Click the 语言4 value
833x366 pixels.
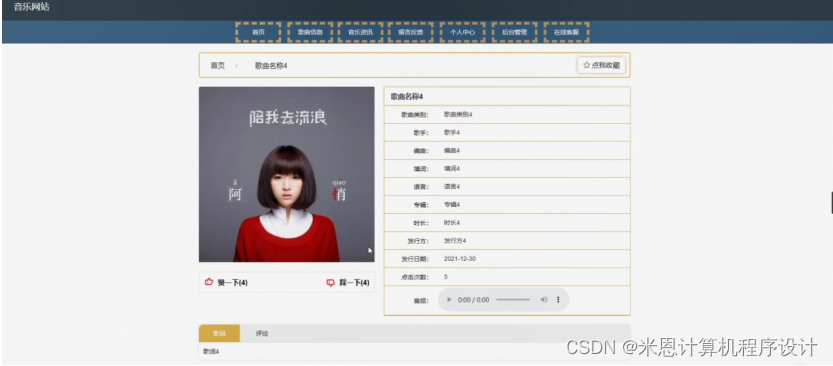pyautogui.click(x=452, y=187)
